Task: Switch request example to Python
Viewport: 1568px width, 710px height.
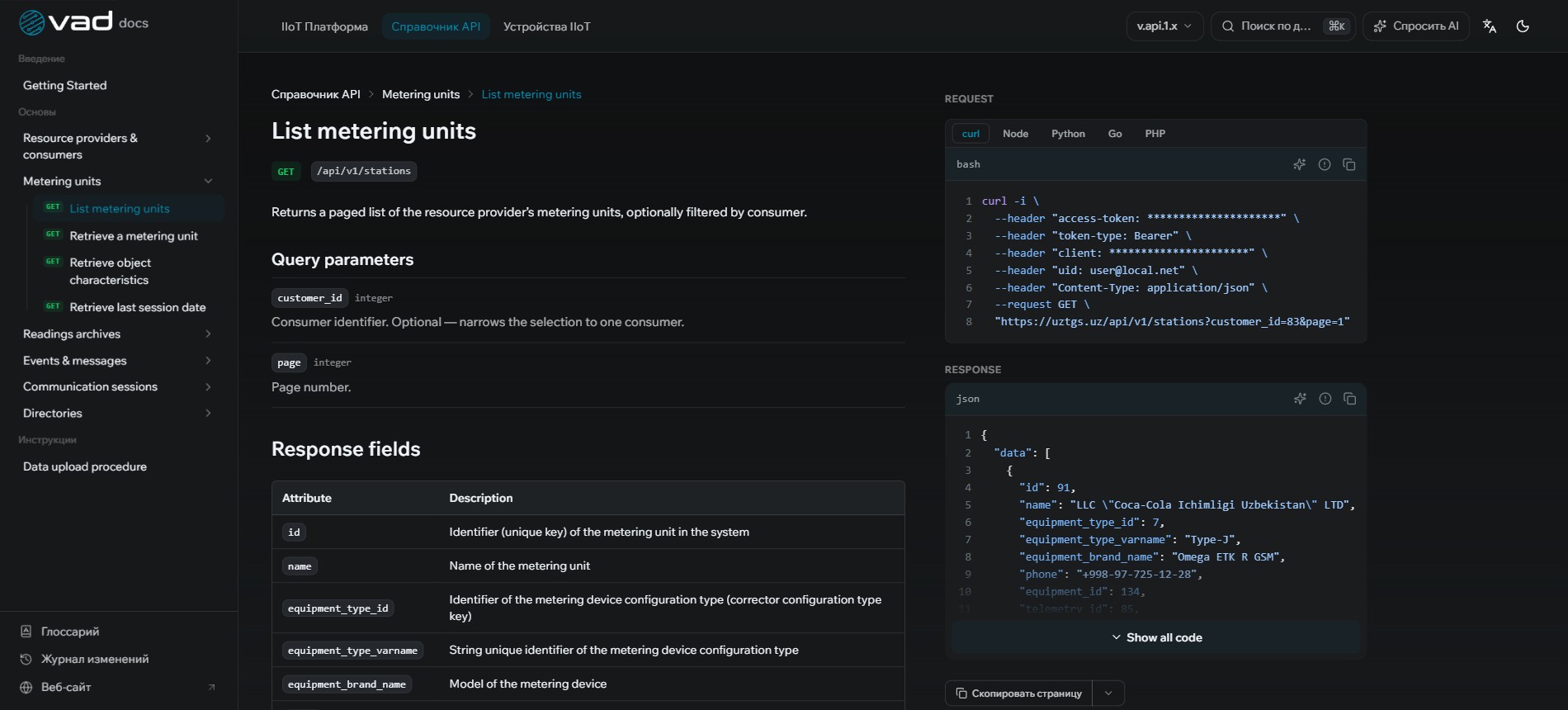Action: coord(1068,134)
